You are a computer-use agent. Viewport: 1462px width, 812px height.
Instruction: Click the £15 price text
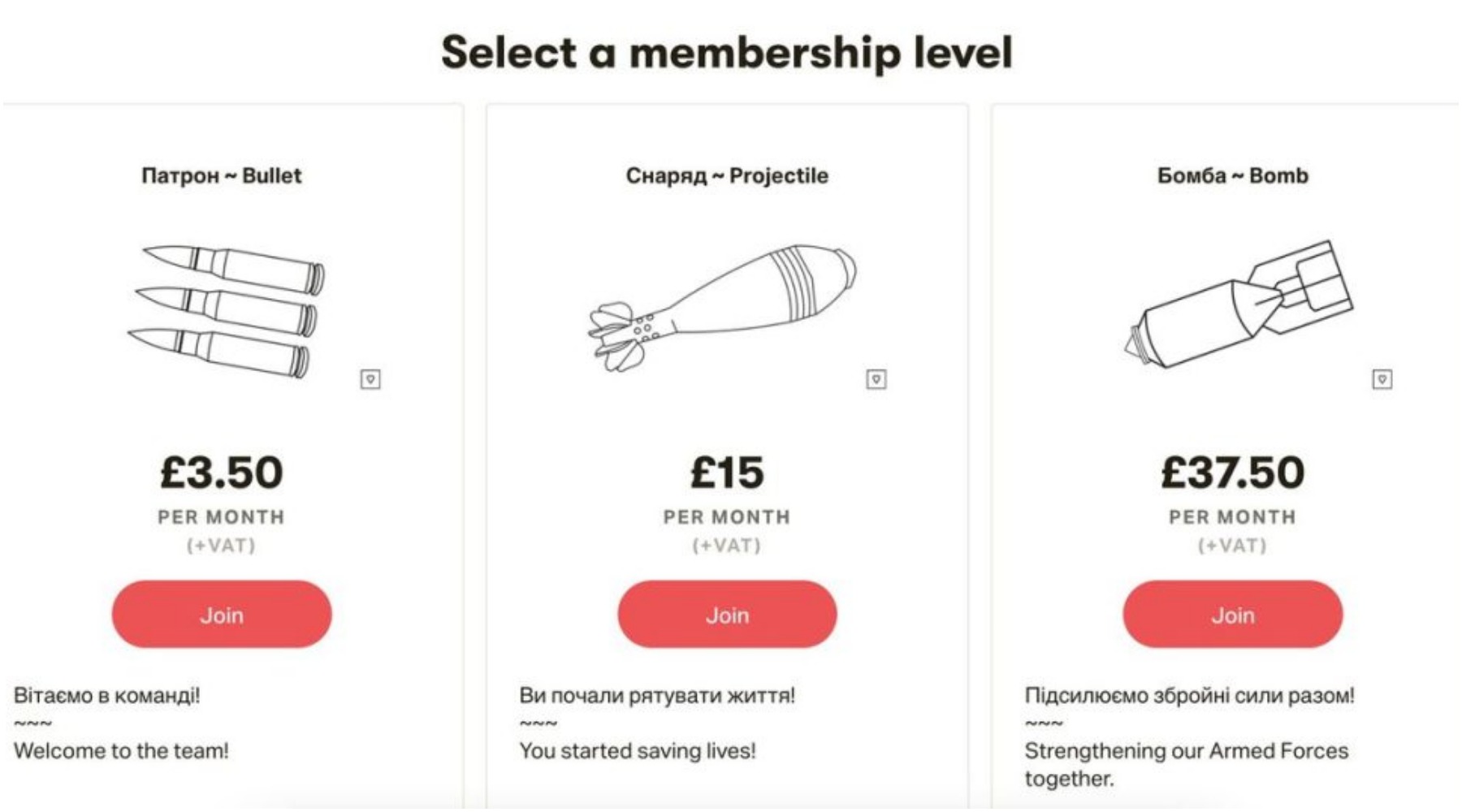tap(727, 473)
